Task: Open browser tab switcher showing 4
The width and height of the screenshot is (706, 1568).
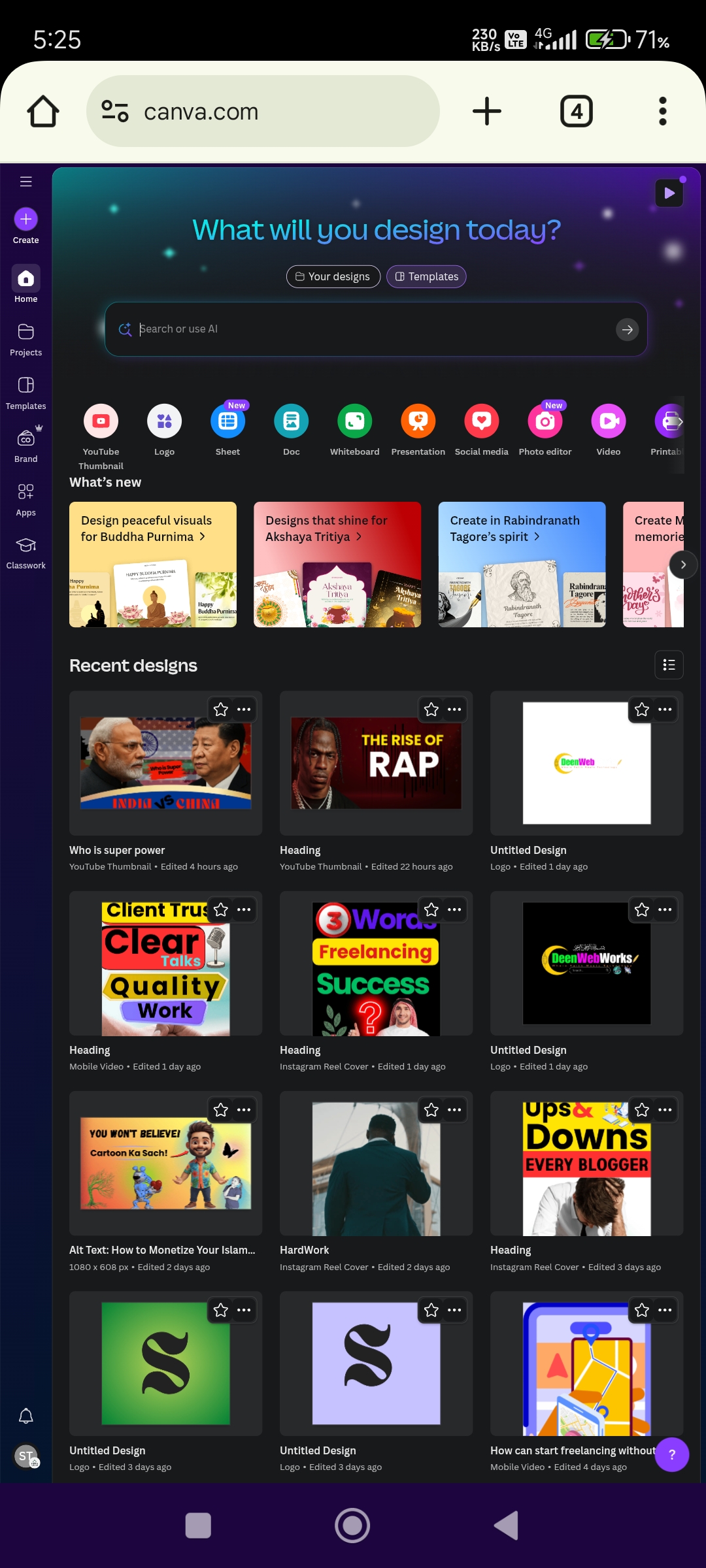Action: 577,111
